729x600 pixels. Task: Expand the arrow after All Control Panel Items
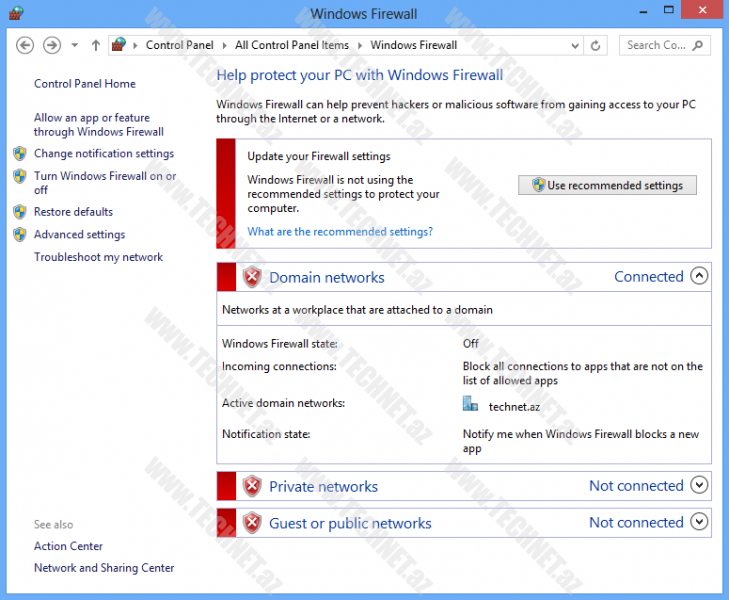tap(359, 46)
